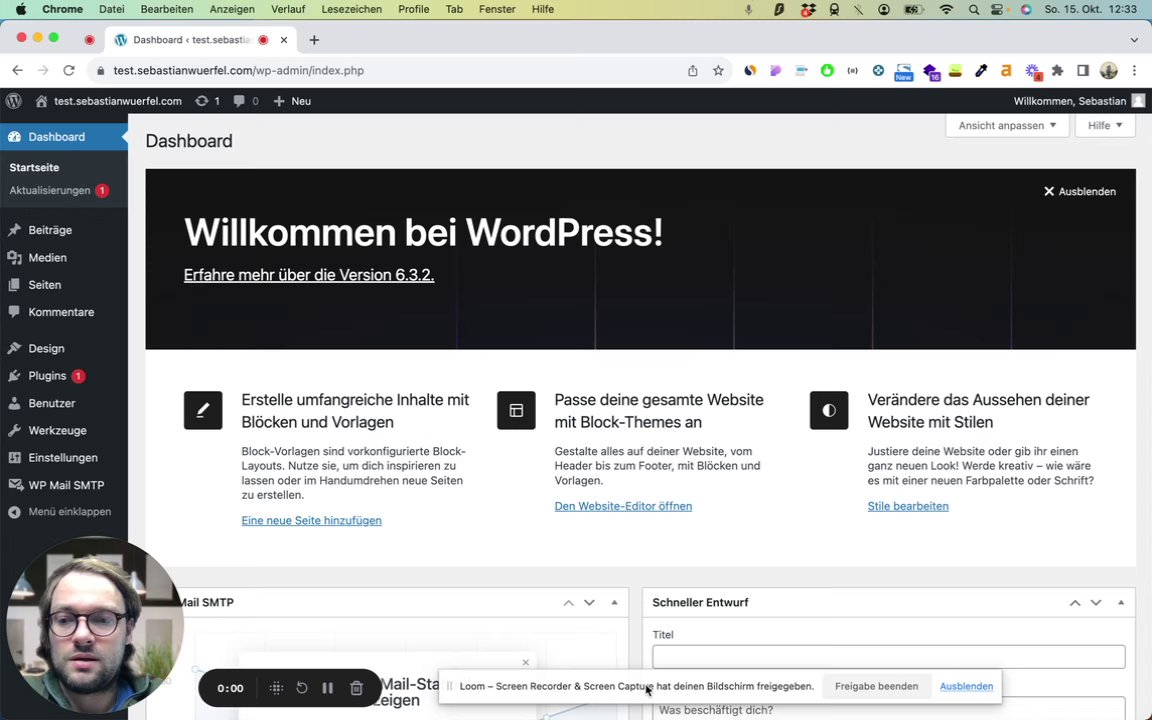Move Schneller Entwurf widget up
The image size is (1152, 720).
click(1075, 602)
